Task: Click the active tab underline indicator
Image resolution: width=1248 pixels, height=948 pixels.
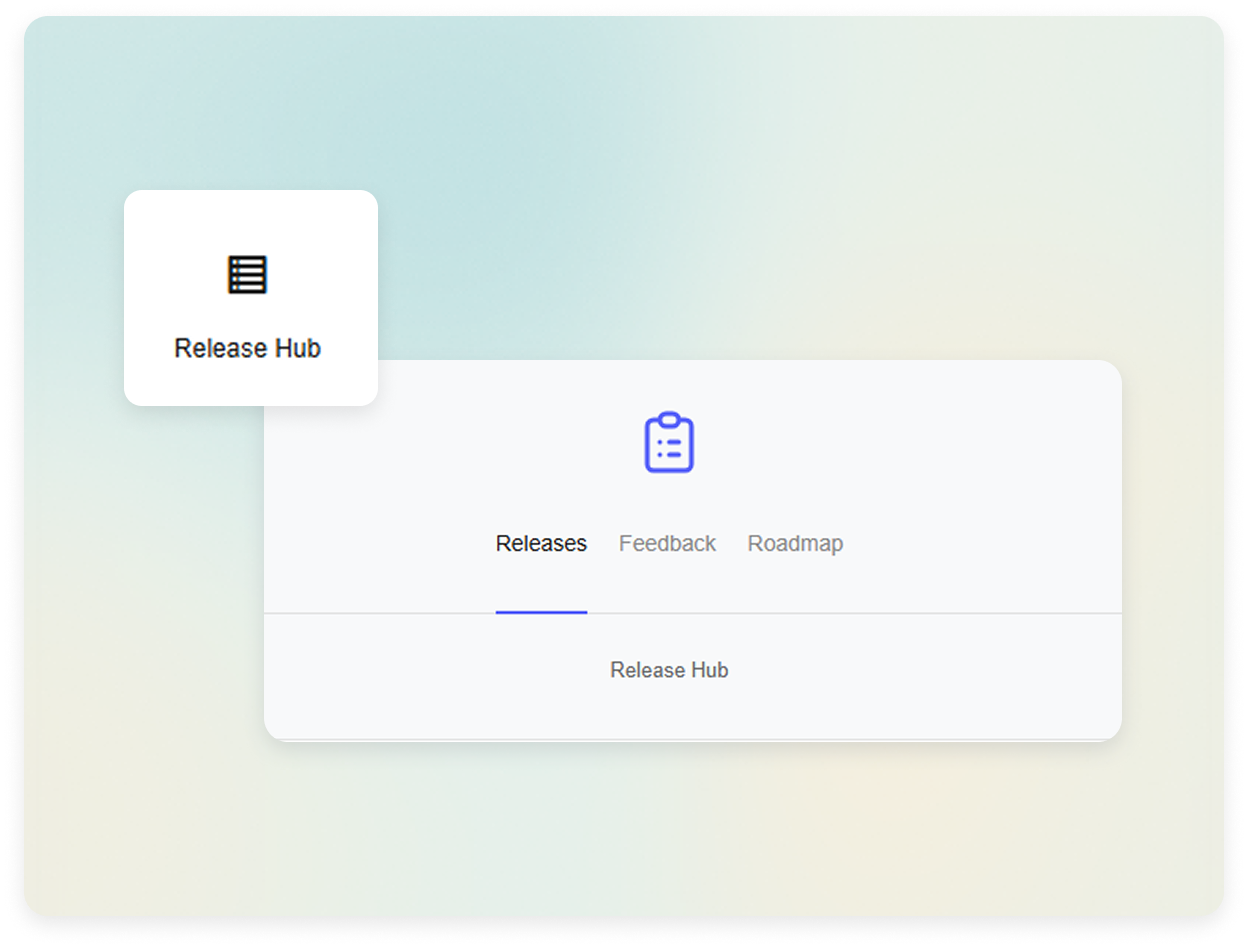Action: point(541,614)
